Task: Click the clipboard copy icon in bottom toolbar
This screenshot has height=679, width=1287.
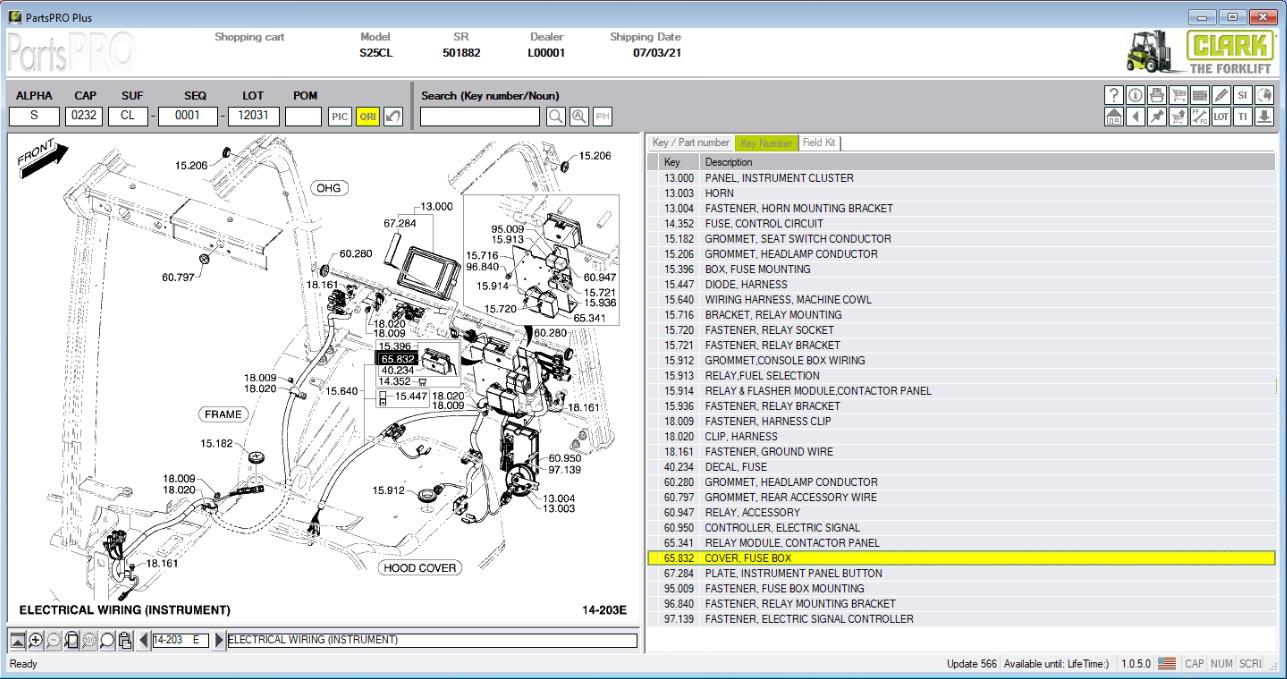Action: [x=126, y=640]
